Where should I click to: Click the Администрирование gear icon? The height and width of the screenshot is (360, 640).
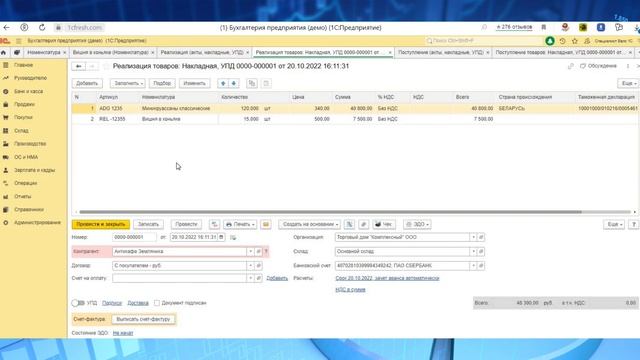tap(6, 223)
